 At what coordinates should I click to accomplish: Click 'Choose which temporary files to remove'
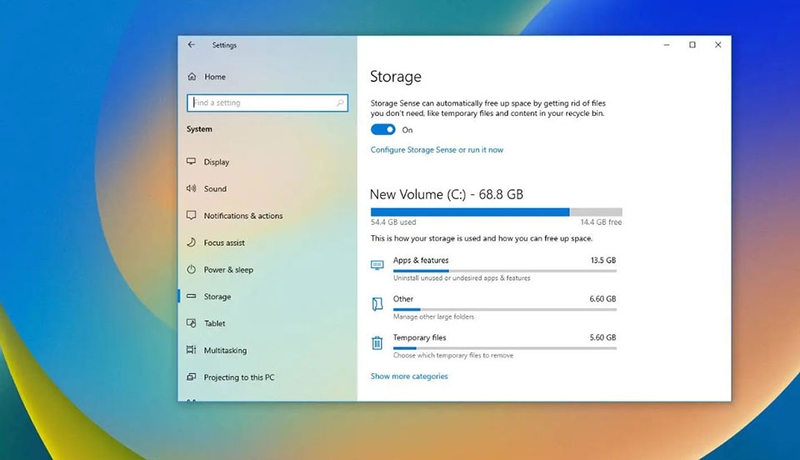[453, 355]
